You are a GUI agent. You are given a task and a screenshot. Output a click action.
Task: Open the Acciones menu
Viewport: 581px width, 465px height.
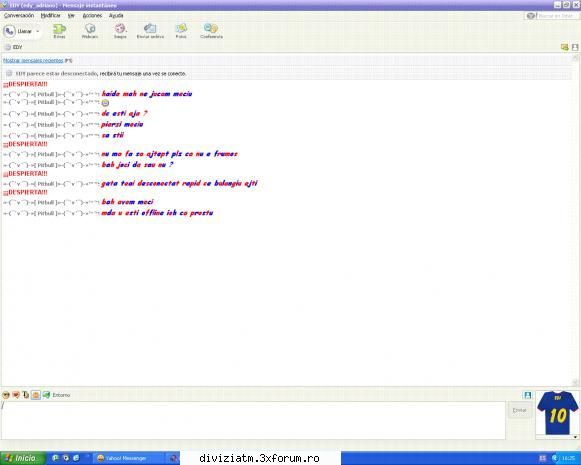(92, 16)
